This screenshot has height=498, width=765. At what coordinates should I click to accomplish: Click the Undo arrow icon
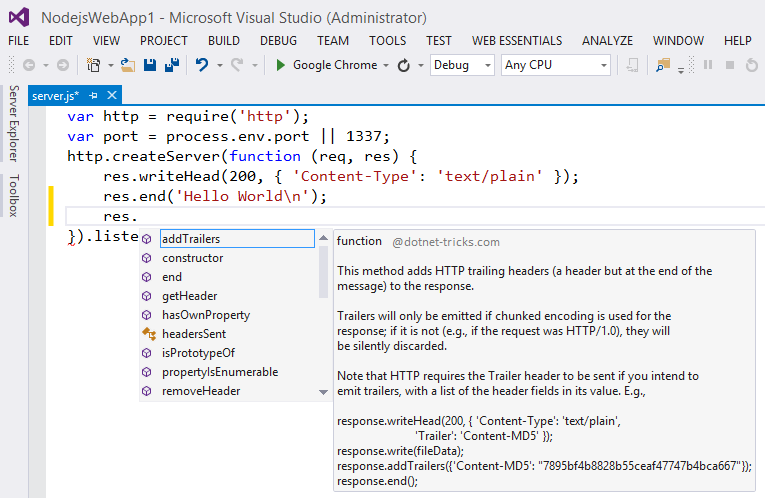point(202,65)
